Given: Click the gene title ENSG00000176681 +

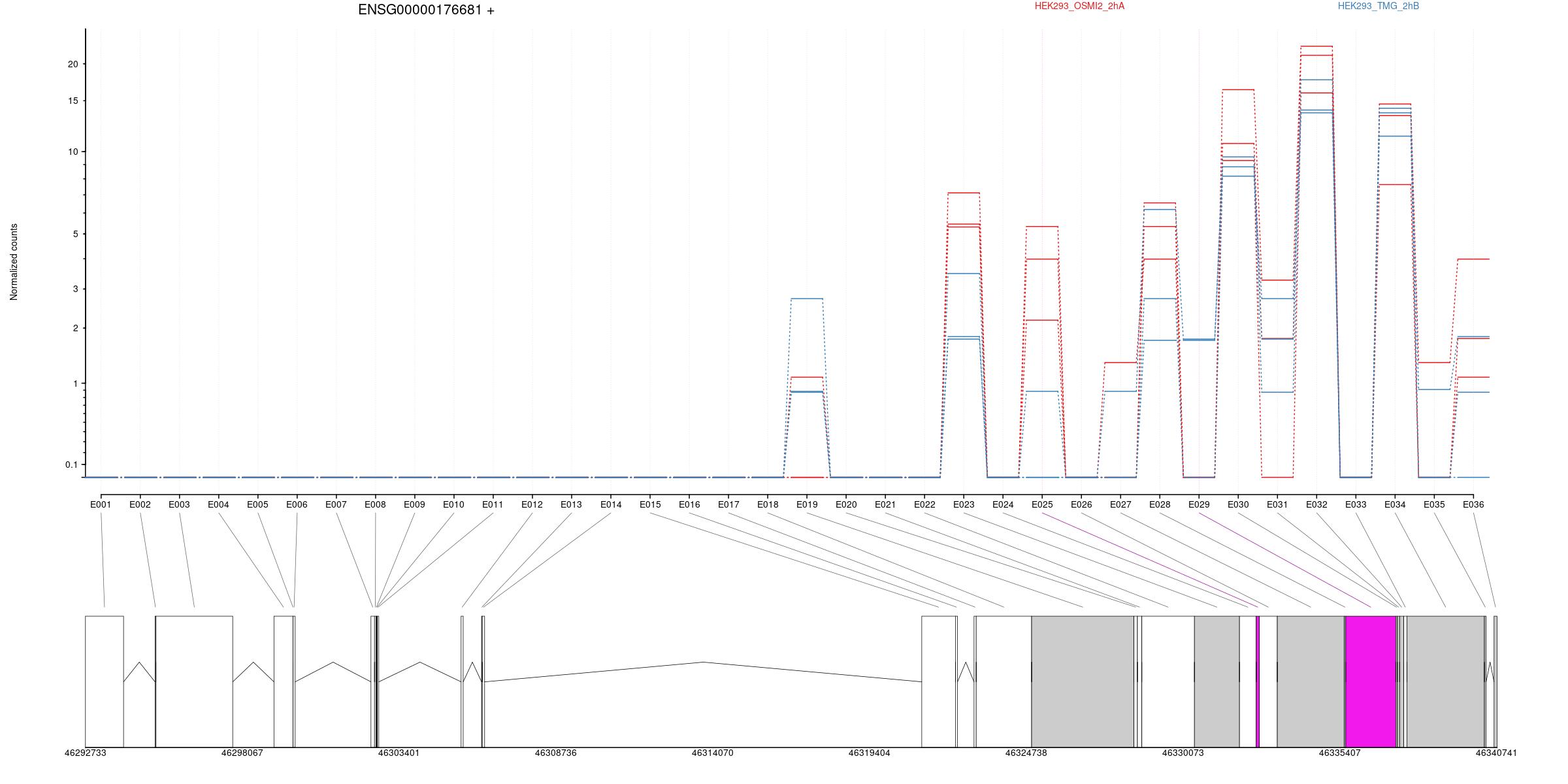Looking at the screenshot, I should (x=426, y=10).
